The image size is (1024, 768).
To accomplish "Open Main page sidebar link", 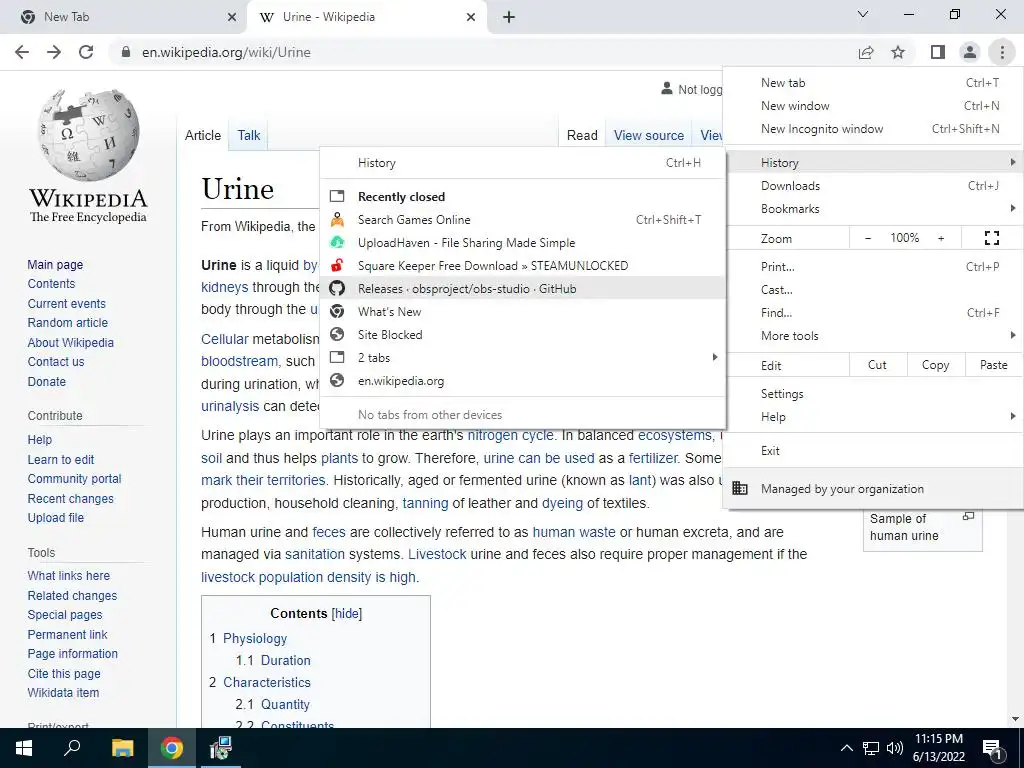I will click(x=55, y=264).
